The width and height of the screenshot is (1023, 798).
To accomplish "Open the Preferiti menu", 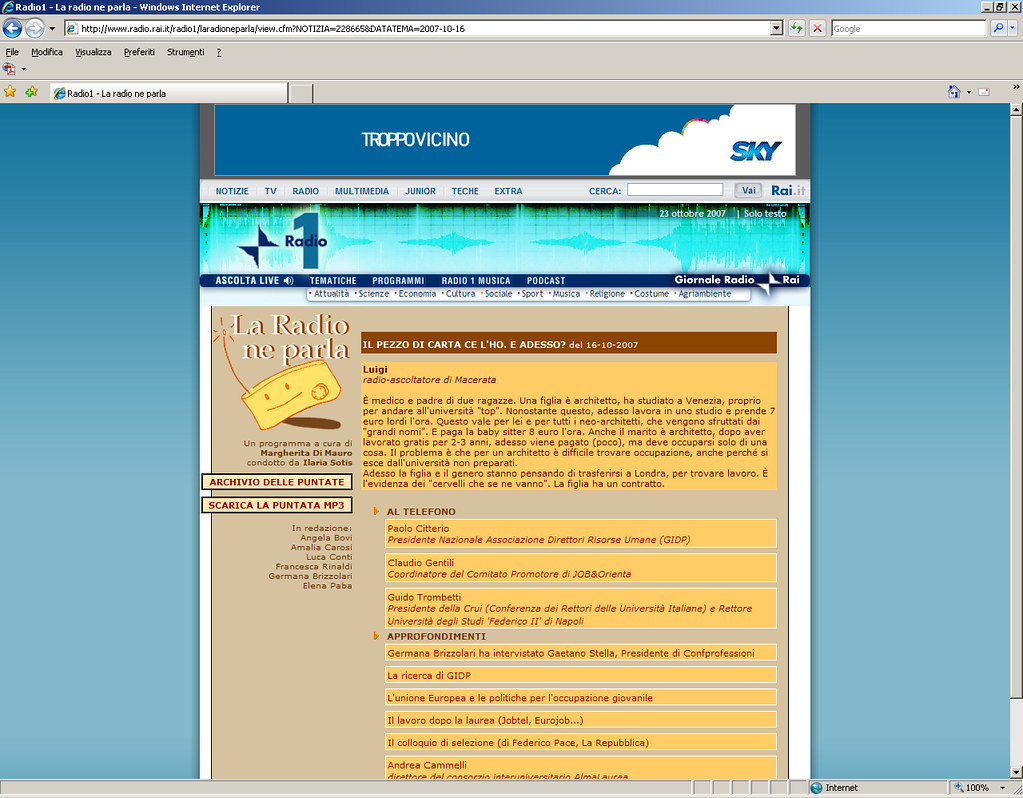I will [x=139, y=52].
